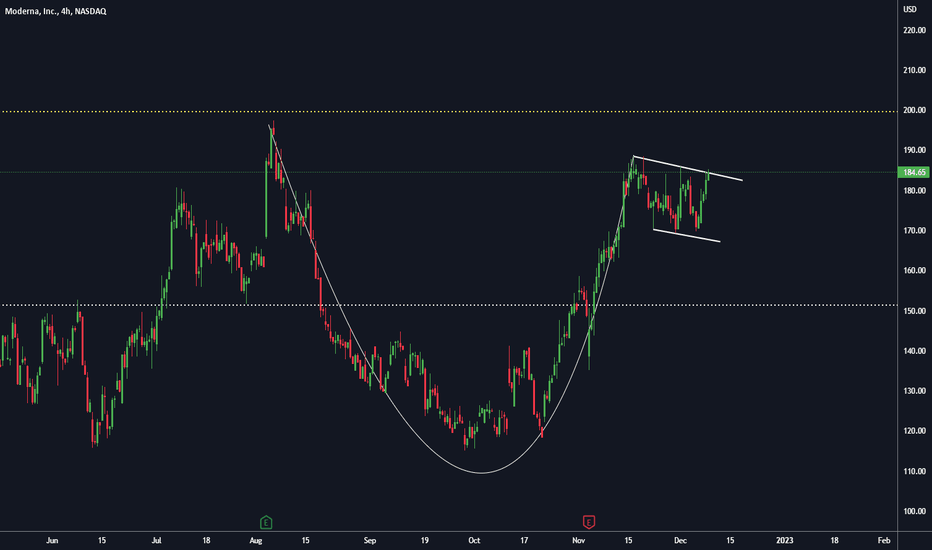Click the 100.00 price axis label
Image resolution: width=932 pixels, height=550 pixels.
[914, 511]
